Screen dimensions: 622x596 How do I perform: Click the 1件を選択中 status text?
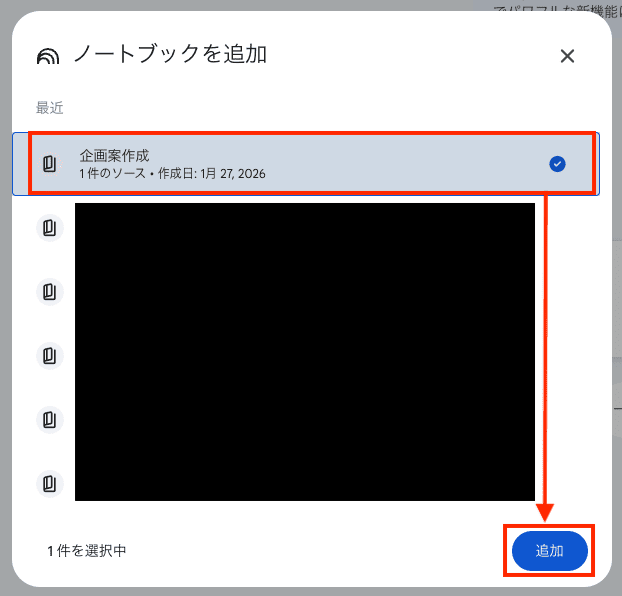coord(87,551)
